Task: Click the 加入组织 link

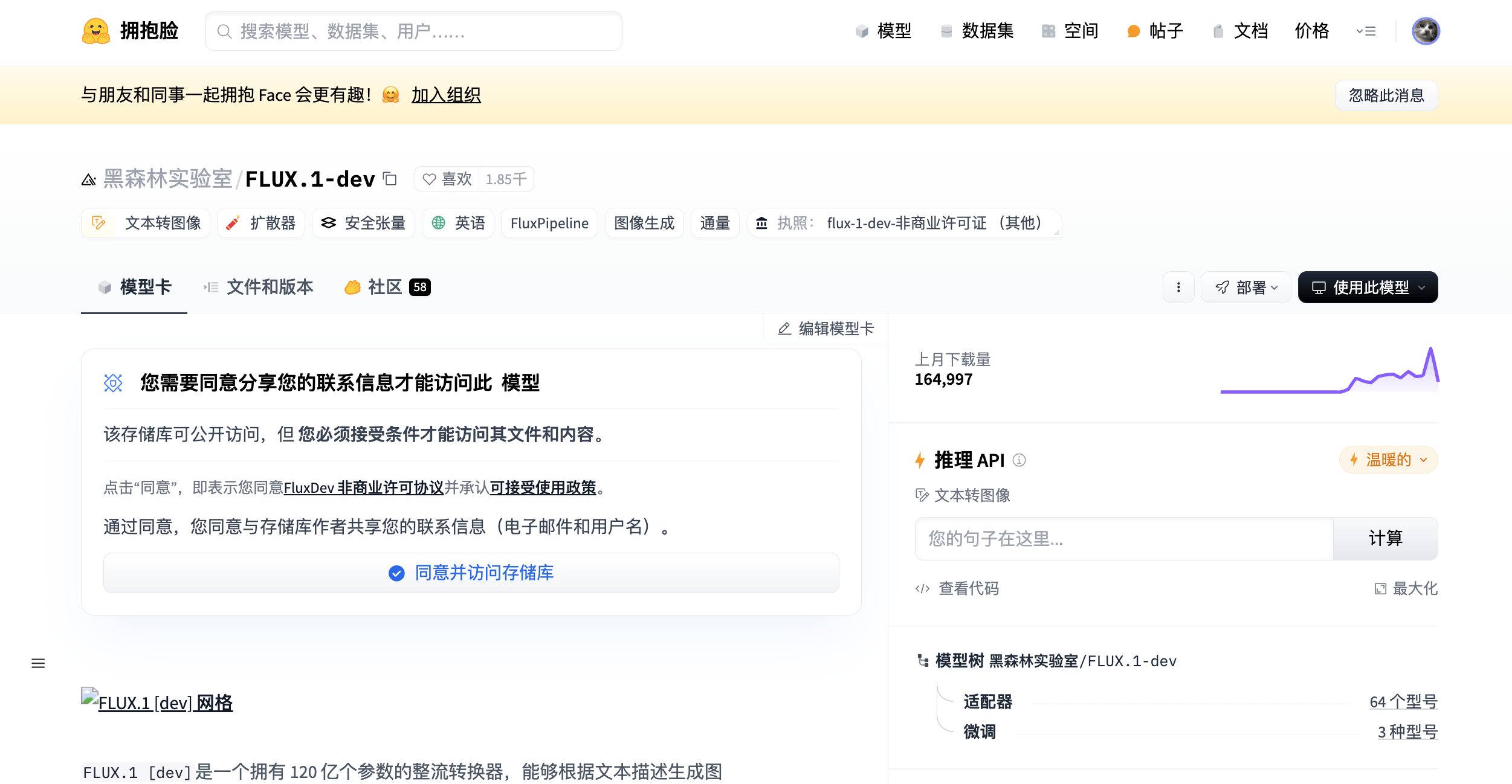Action: (446, 95)
